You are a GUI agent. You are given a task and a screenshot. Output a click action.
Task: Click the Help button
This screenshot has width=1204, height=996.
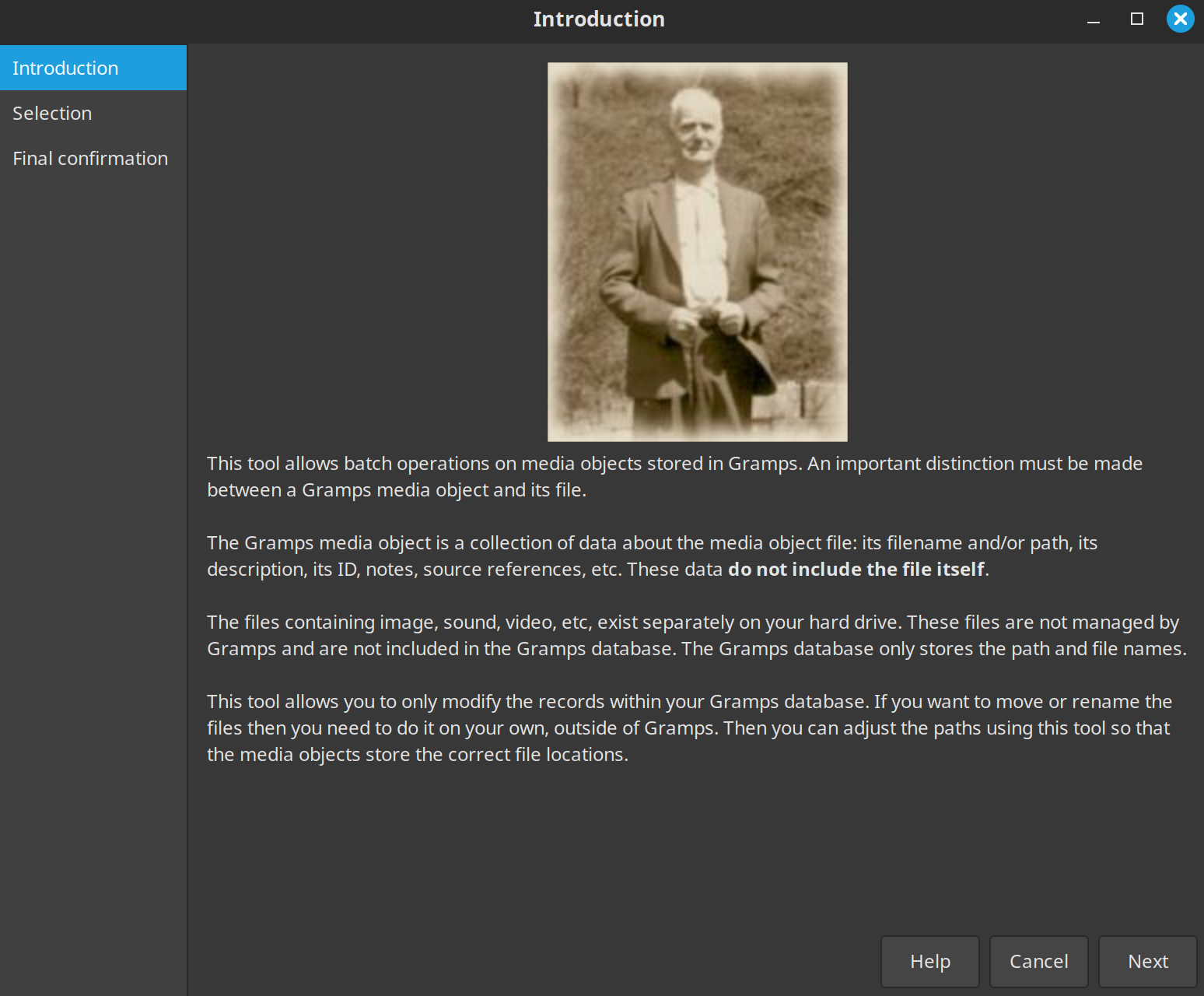point(930,962)
